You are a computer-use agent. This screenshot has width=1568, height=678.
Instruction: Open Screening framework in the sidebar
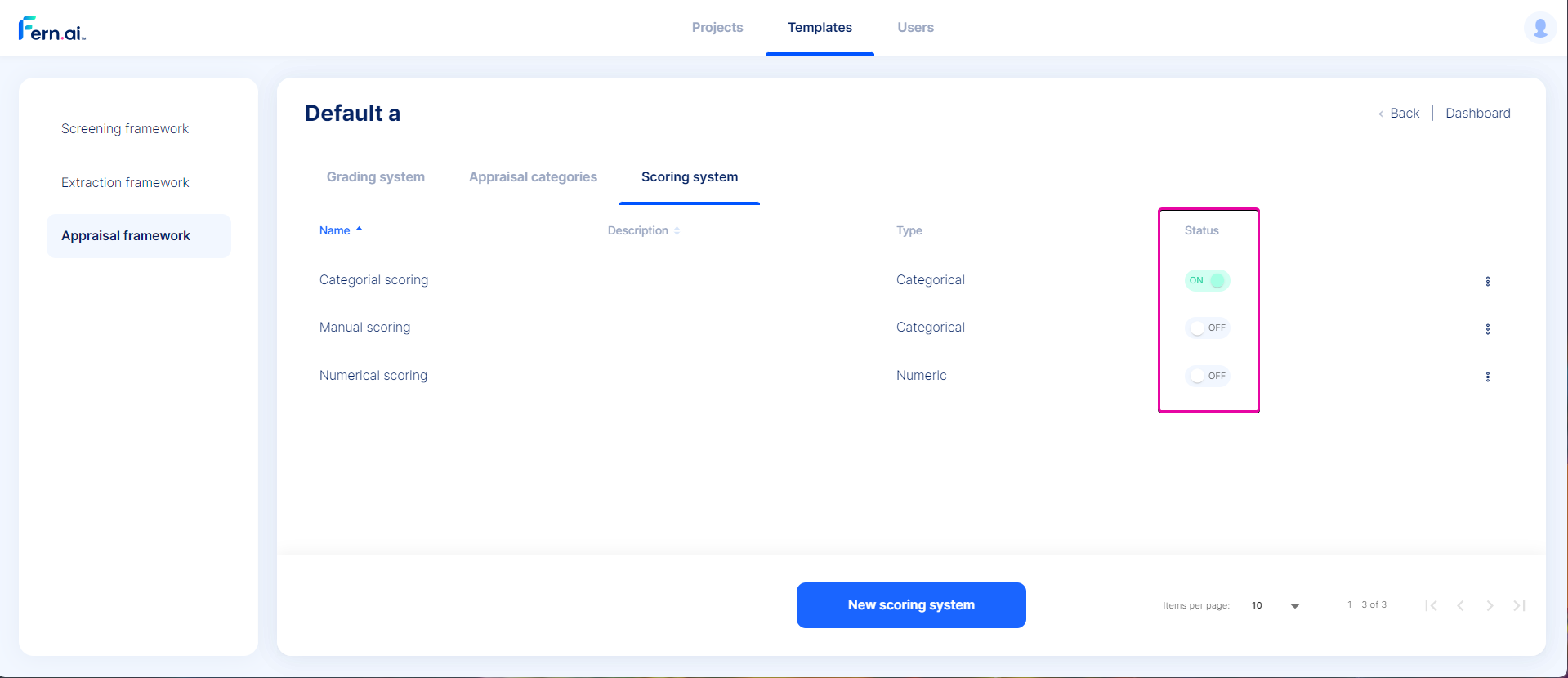pos(125,128)
